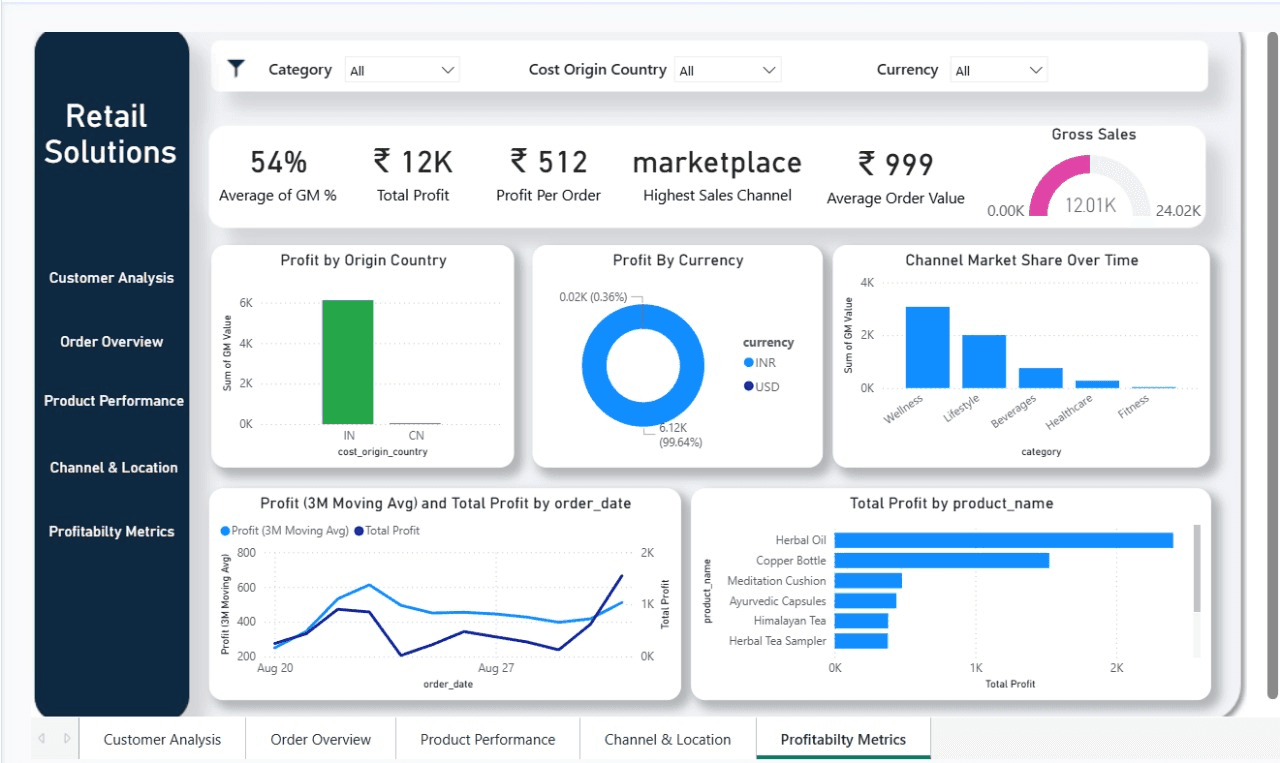This screenshot has height=763, width=1280.
Task: Select the Herbal Oil bar in Total Profit chart
Action: 1000,540
